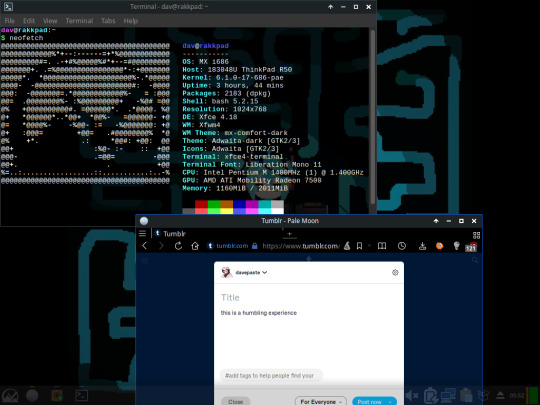Click the eject removable media tray icon
The image size is (540, 405).
click(500, 395)
